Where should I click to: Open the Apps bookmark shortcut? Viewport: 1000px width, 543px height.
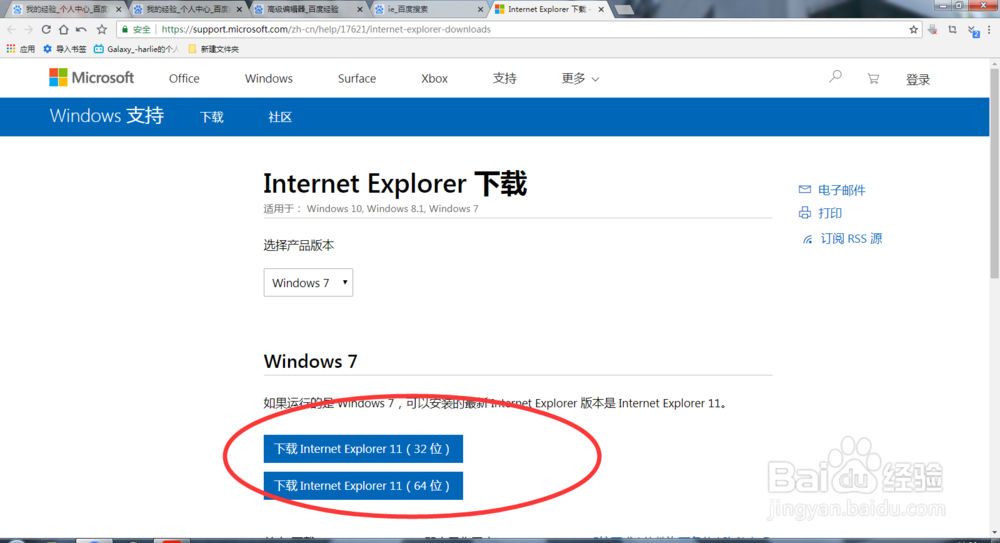pos(20,49)
